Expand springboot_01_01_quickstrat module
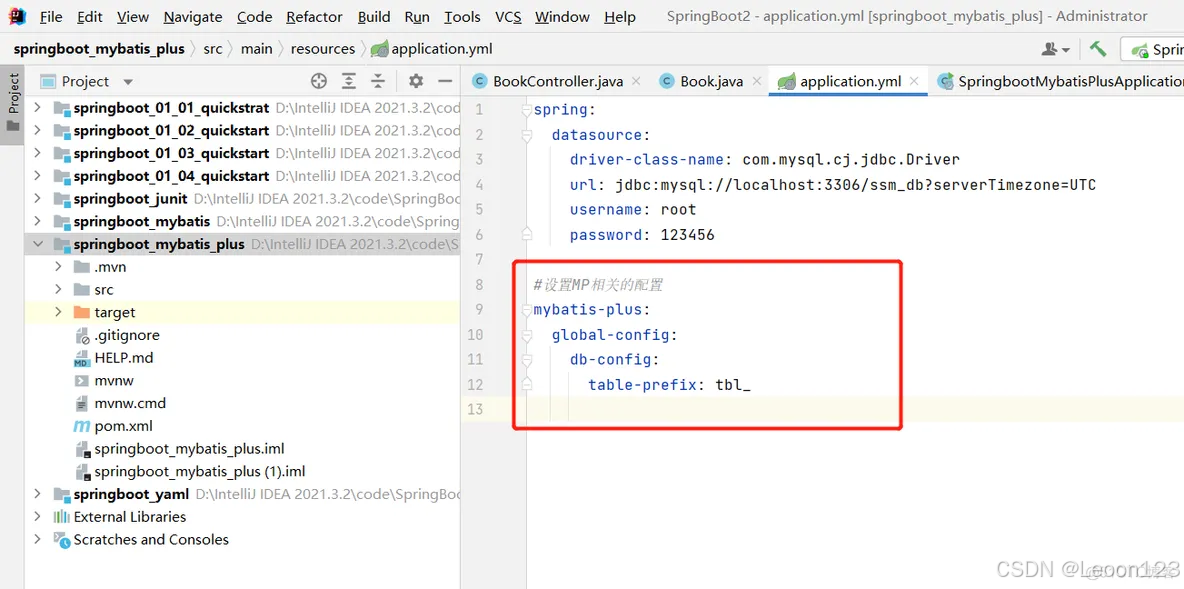The width and height of the screenshot is (1184, 589). [38, 108]
